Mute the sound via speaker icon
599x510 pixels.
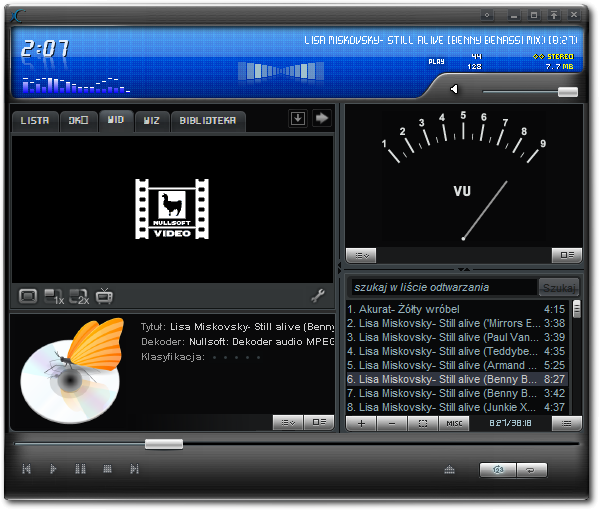tap(454, 89)
